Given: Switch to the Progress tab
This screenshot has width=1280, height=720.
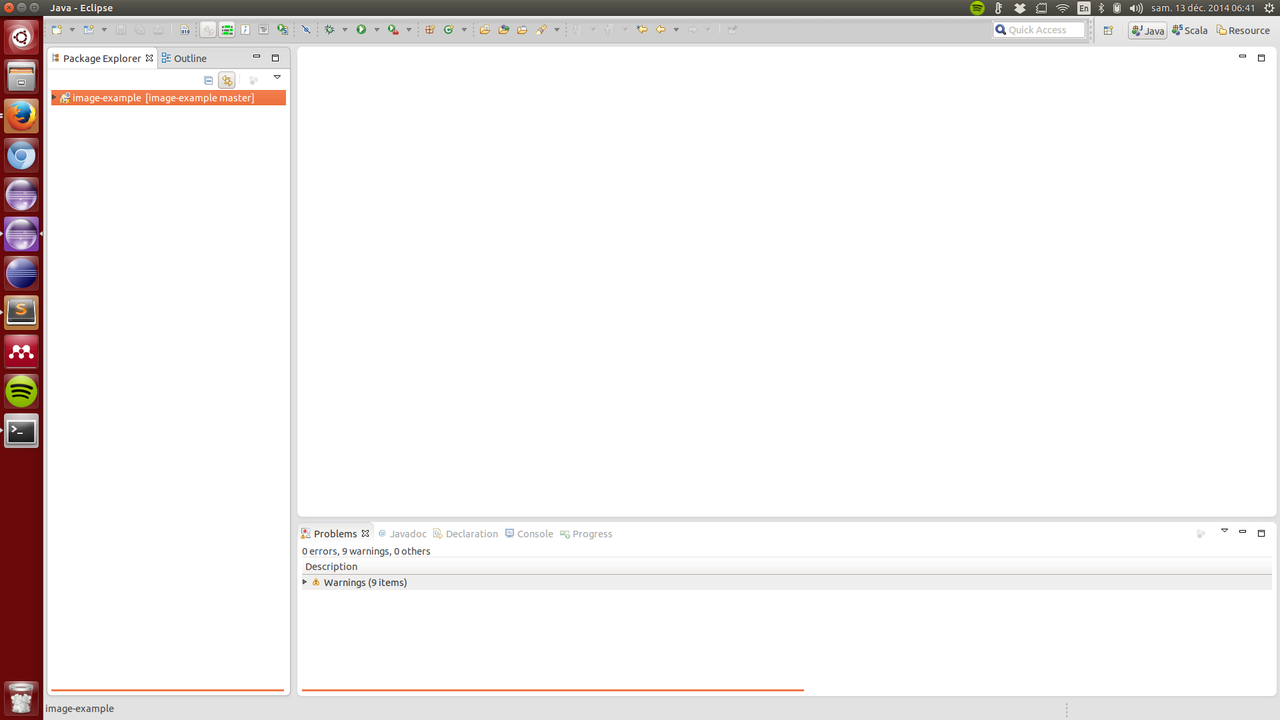Looking at the screenshot, I should (586, 534).
